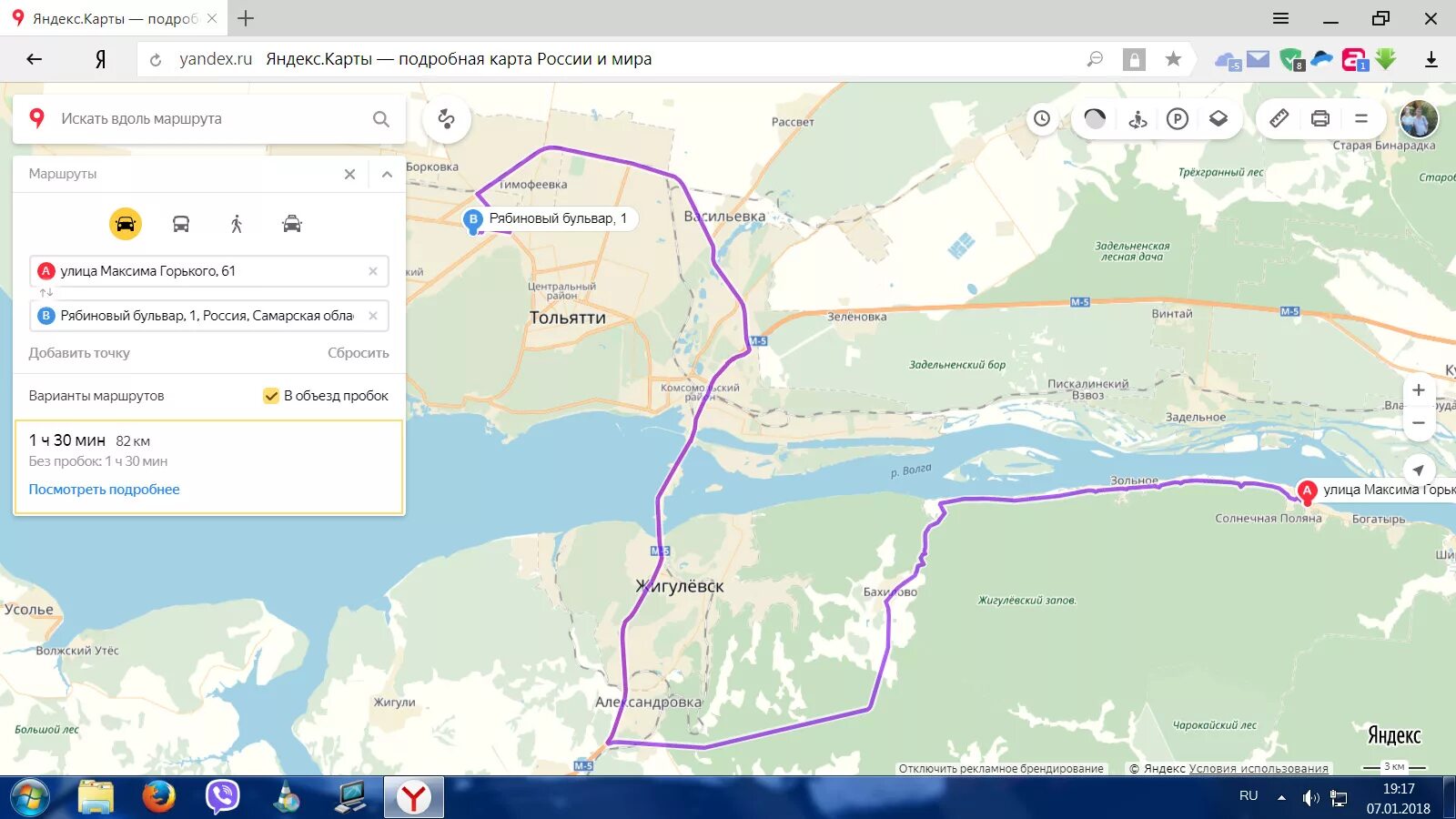Switch to public transport route mode

pyautogui.click(x=181, y=224)
